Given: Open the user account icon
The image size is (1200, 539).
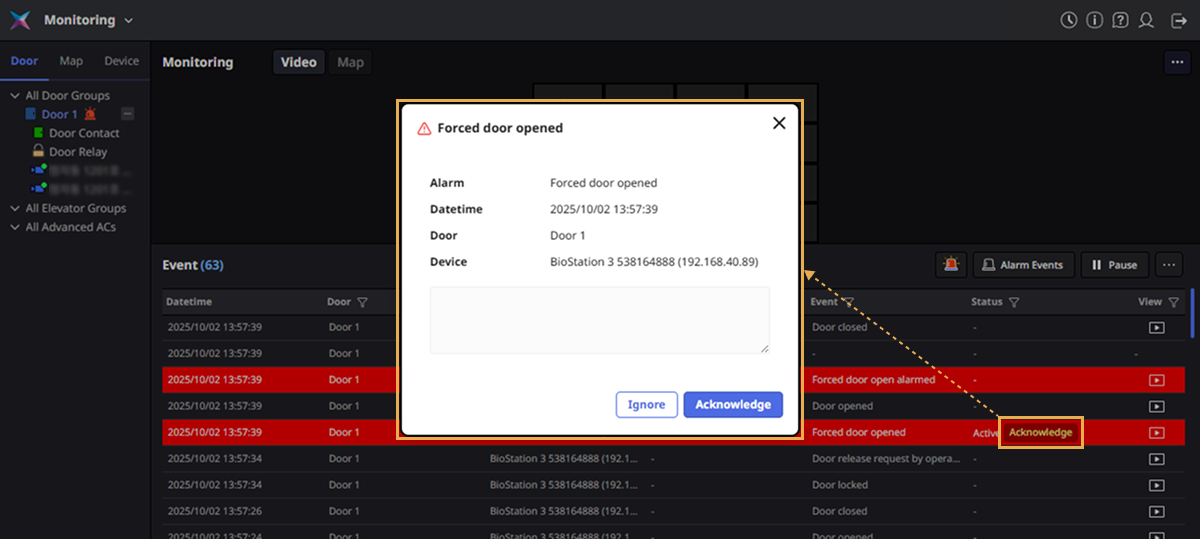Looking at the screenshot, I should [1147, 20].
